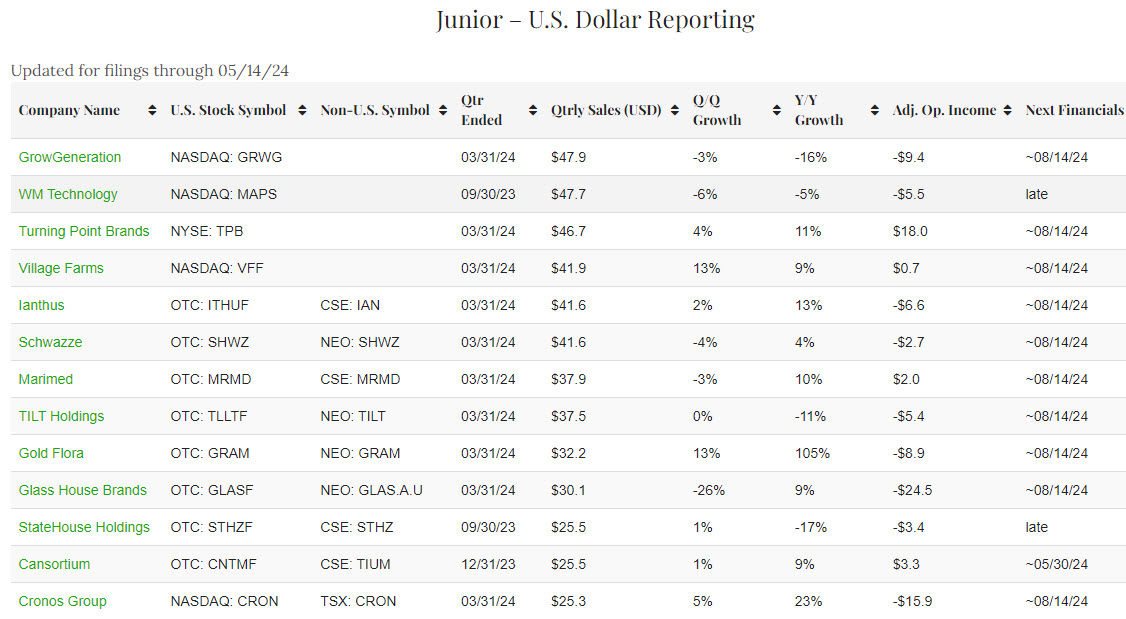This screenshot has height=619, width=1126.
Task: Open the Schwazze company link
Action: 51,342
